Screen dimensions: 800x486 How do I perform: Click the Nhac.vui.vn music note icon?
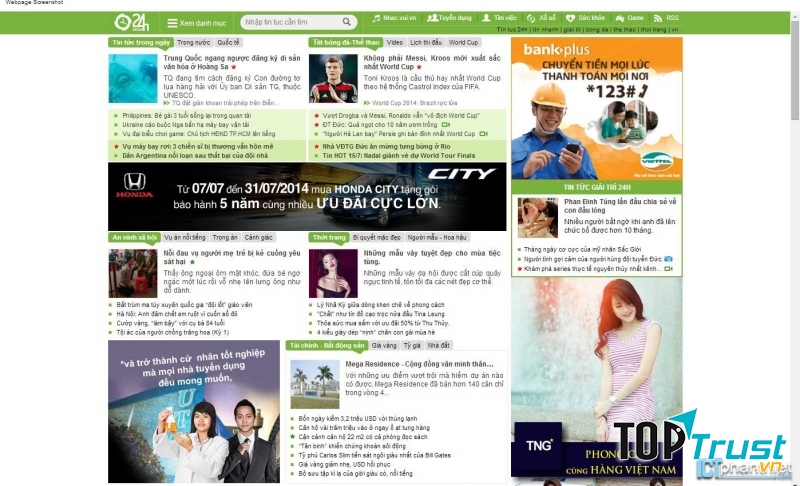(x=376, y=18)
